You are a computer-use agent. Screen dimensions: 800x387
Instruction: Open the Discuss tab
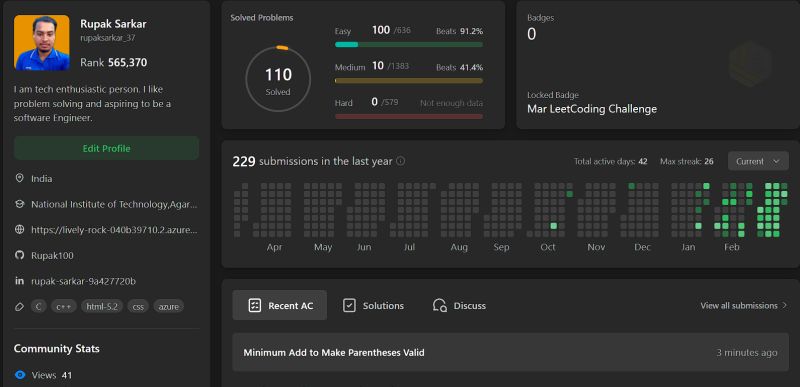pos(459,305)
